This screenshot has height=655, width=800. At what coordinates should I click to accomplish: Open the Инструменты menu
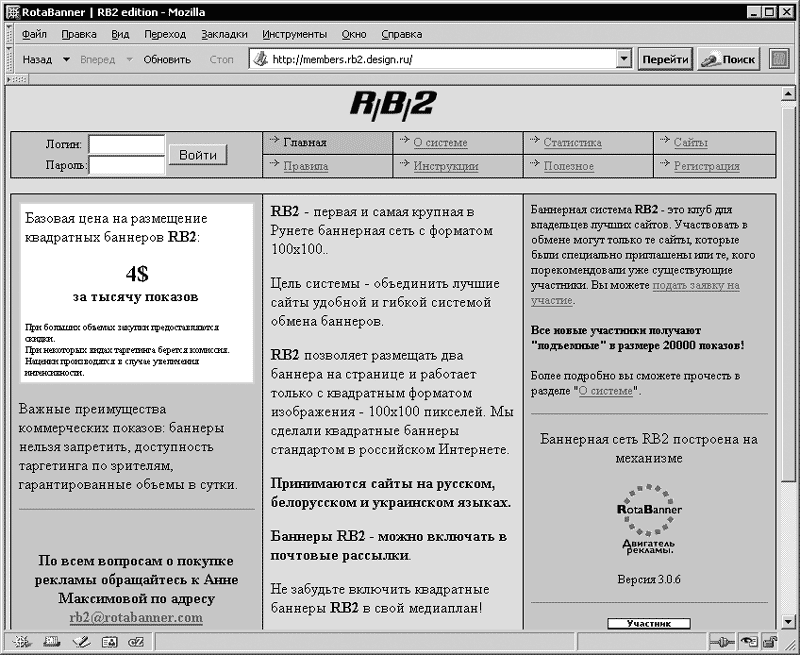tap(294, 34)
